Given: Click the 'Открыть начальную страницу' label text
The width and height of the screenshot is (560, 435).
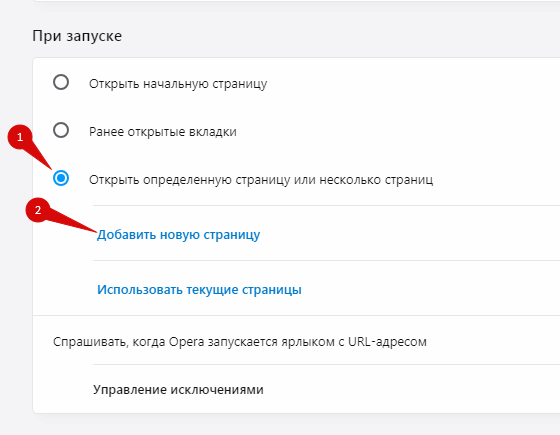Looking at the screenshot, I should tap(178, 84).
